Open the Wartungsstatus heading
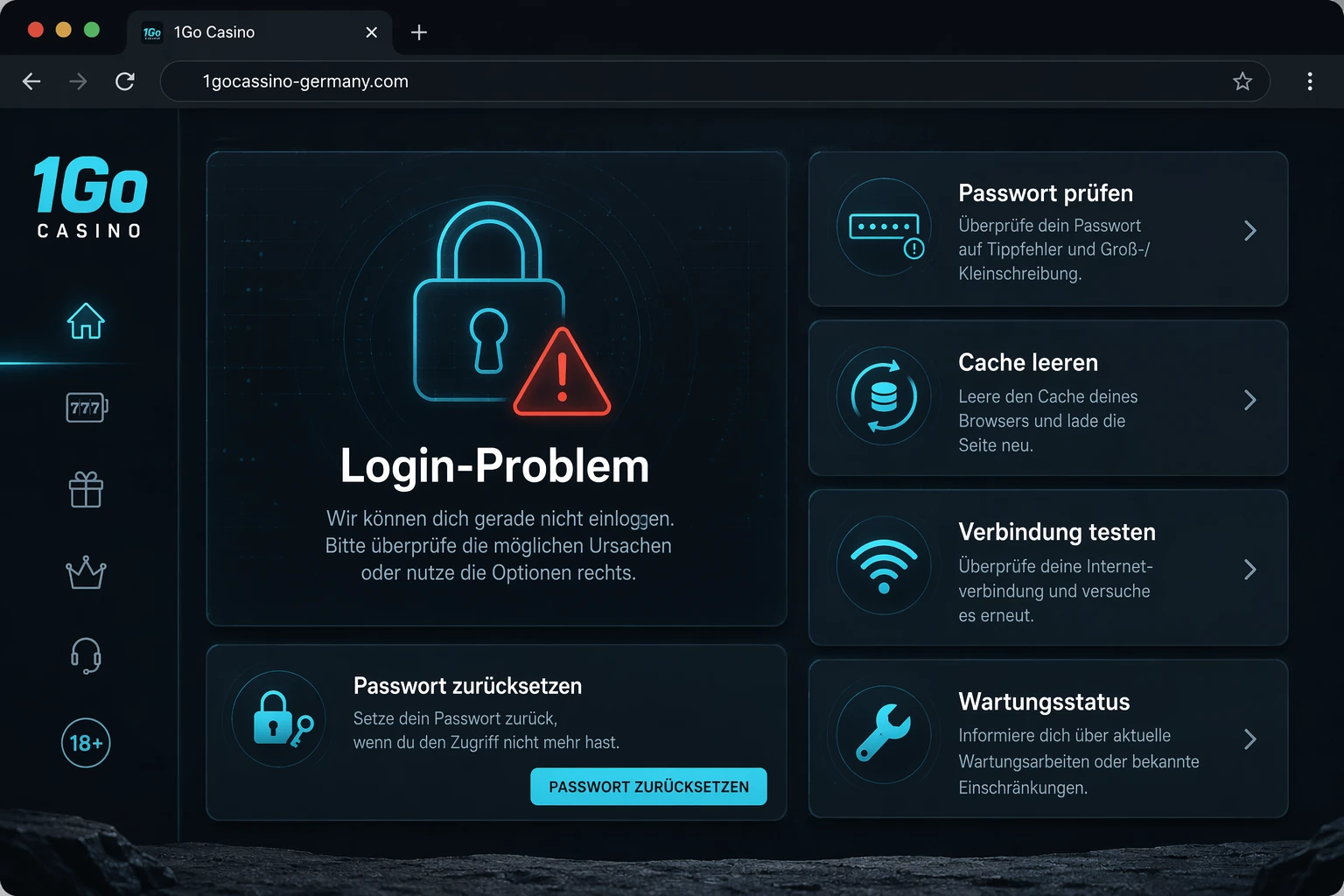The height and width of the screenshot is (896, 1344). coord(1044,702)
